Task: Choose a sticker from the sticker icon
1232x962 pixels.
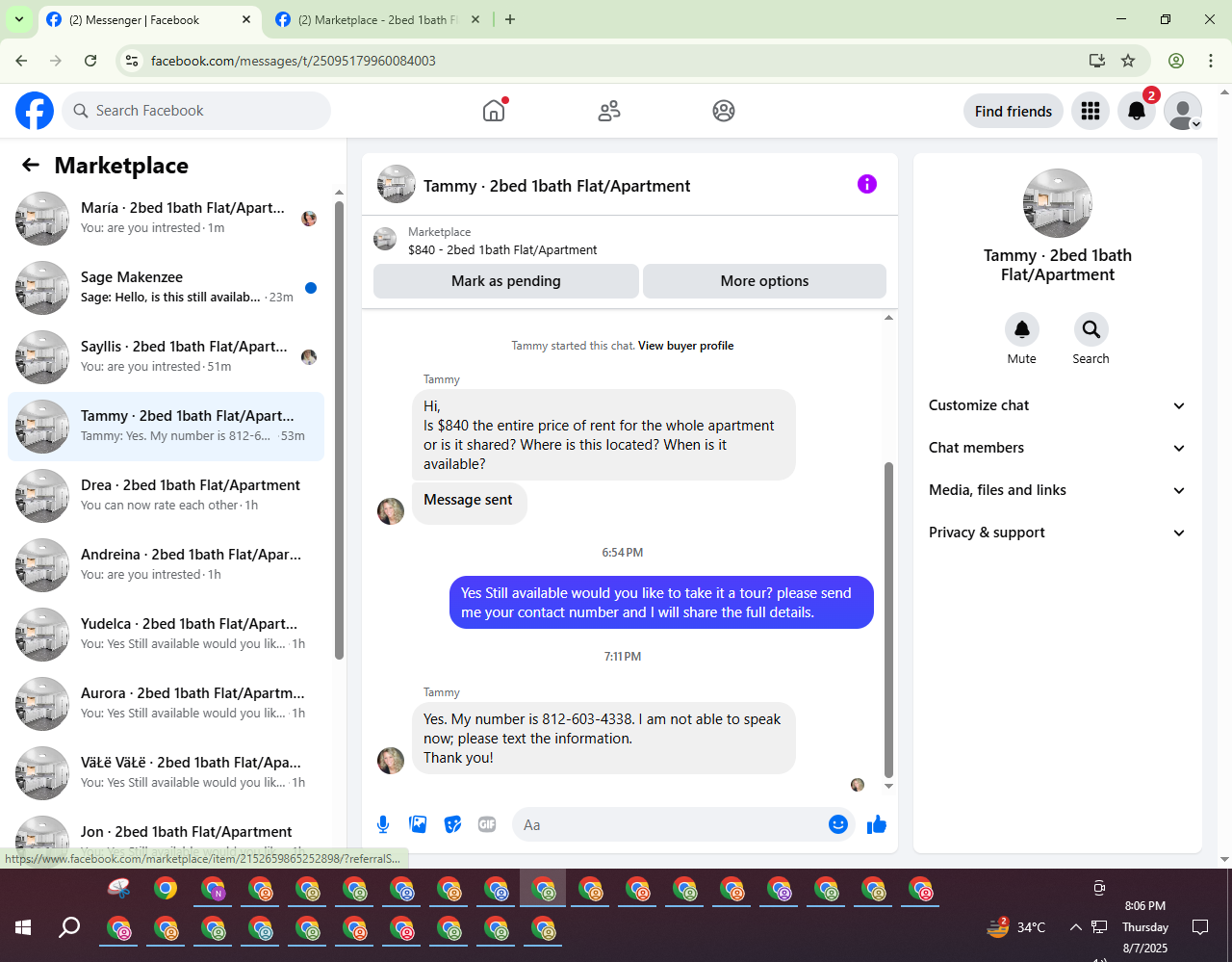Action: click(452, 824)
